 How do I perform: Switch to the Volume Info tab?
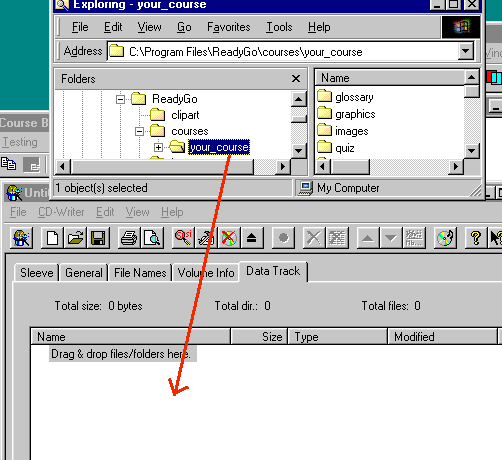point(206,273)
